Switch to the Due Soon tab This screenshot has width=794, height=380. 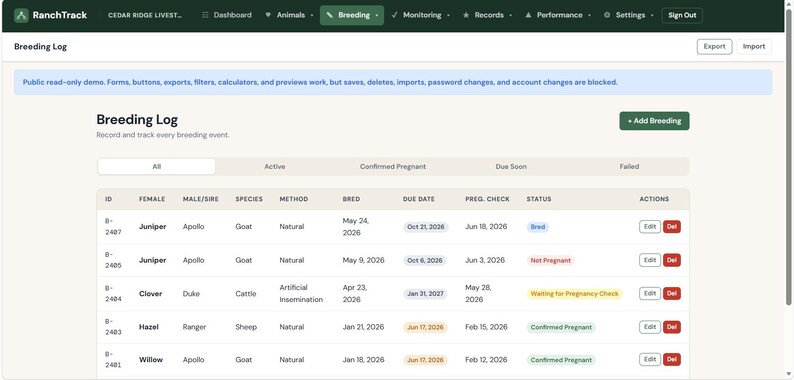511,167
